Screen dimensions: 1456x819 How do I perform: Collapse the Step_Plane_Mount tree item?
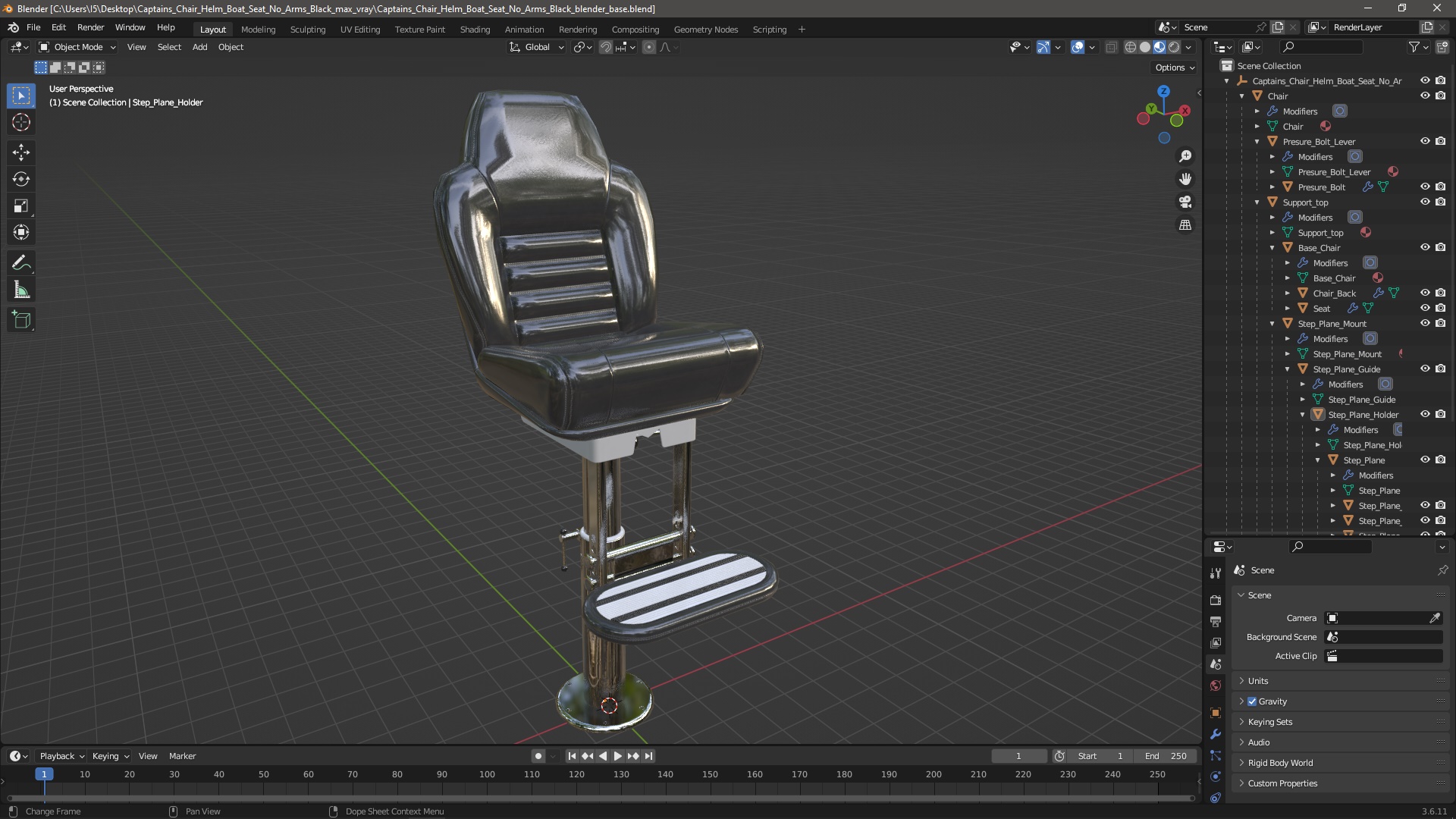coord(1272,324)
